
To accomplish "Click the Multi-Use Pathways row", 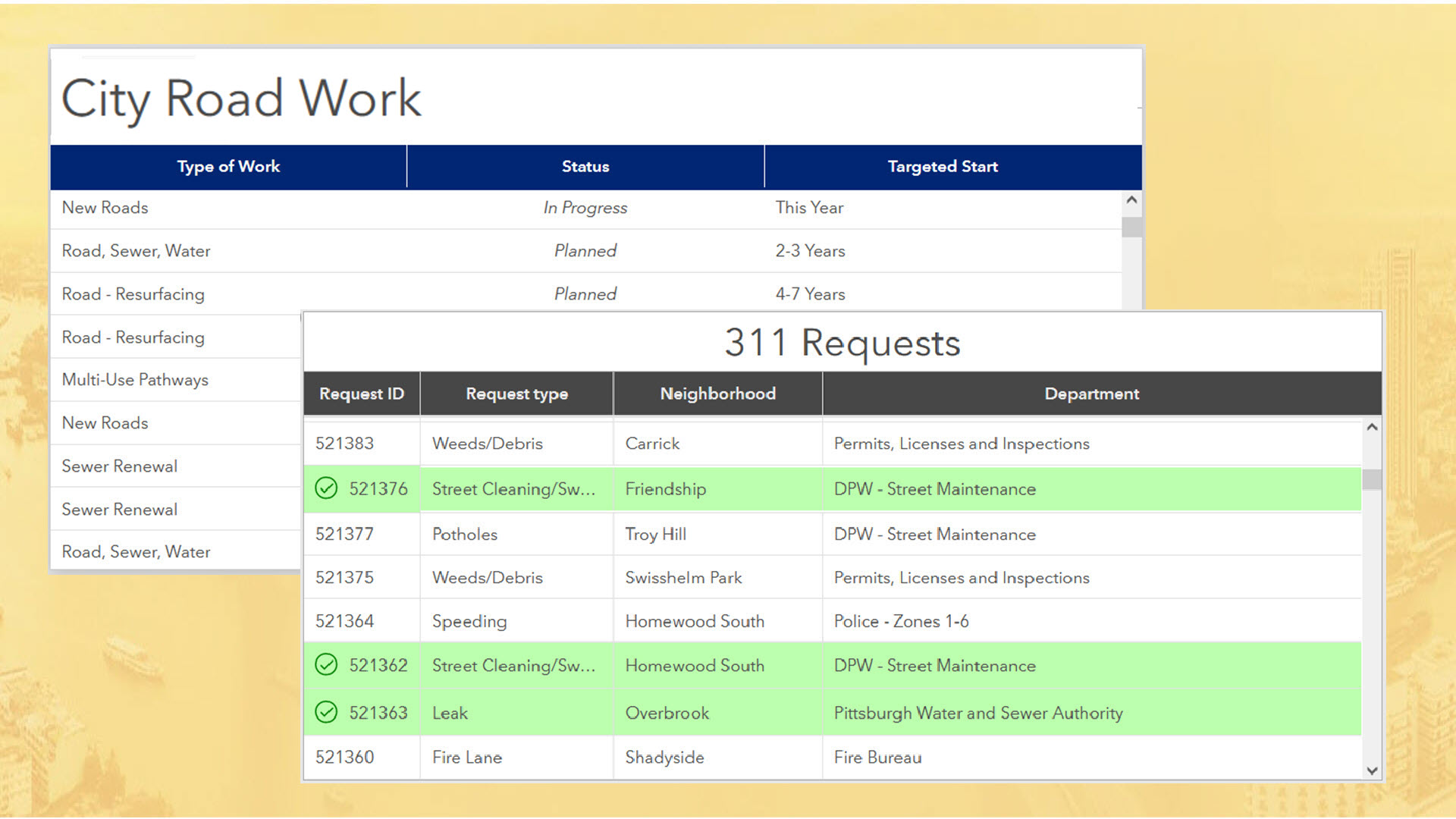I will tap(134, 379).
